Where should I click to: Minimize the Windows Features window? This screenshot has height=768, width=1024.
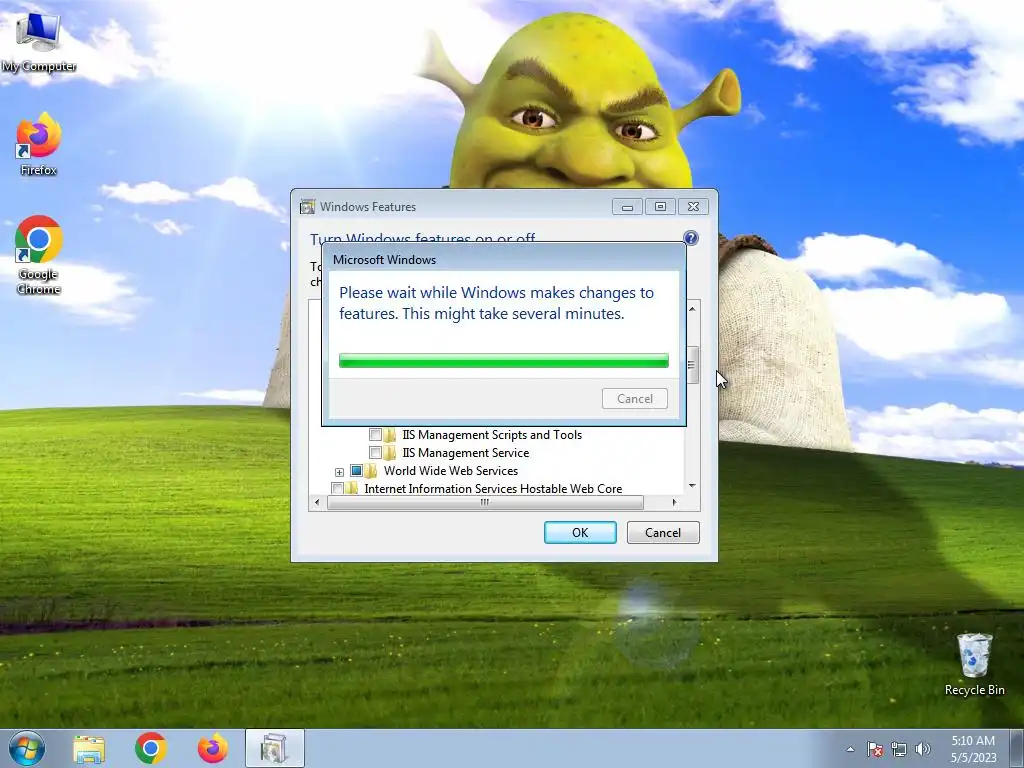(x=627, y=207)
